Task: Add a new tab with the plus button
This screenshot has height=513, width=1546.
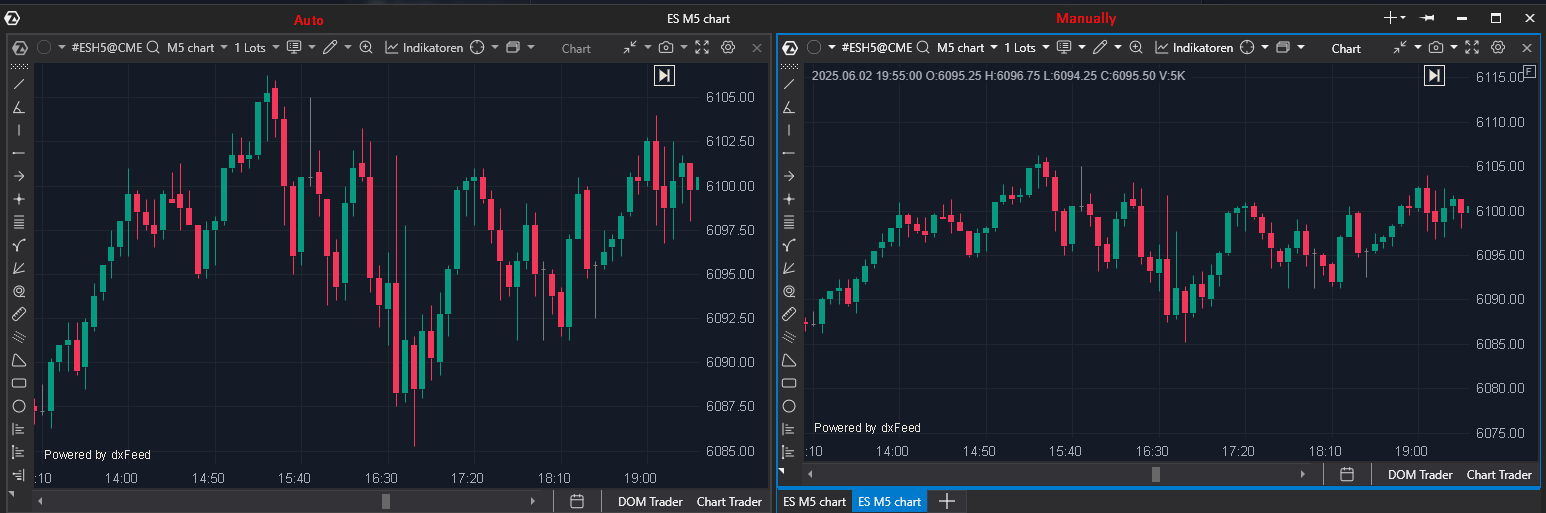Action: pyautogui.click(x=946, y=501)
